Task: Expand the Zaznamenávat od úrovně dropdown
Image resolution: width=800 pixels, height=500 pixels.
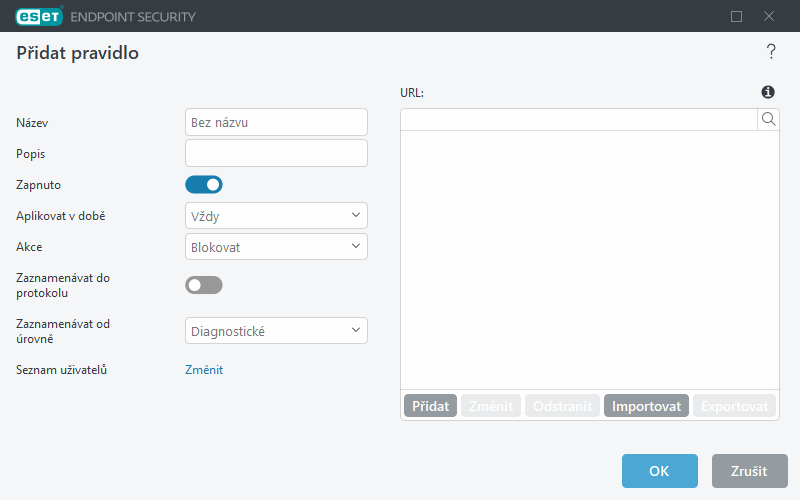Action: (x=276, y=331)
